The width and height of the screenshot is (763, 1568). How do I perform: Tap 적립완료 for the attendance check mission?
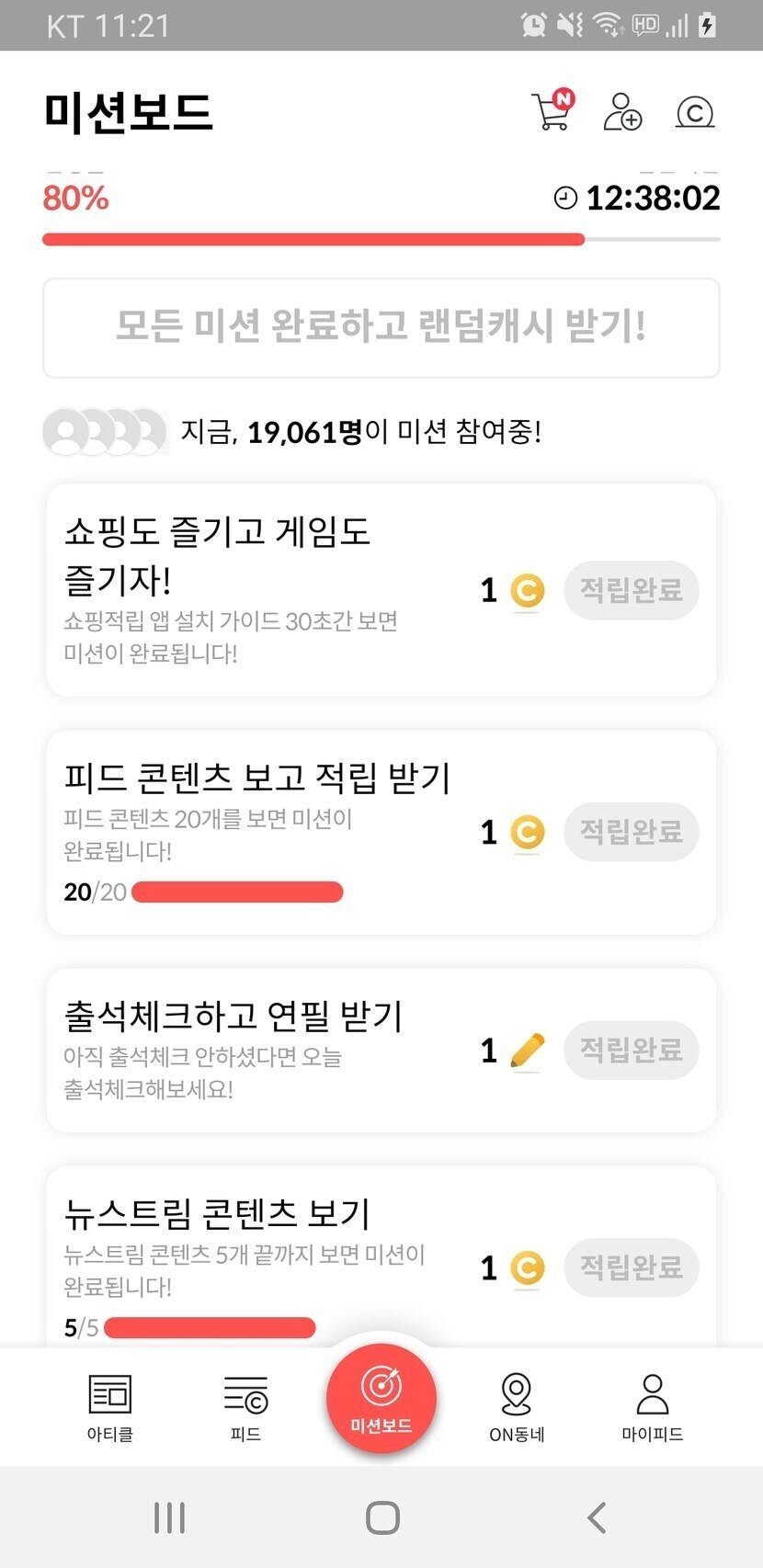[632, 1050]
